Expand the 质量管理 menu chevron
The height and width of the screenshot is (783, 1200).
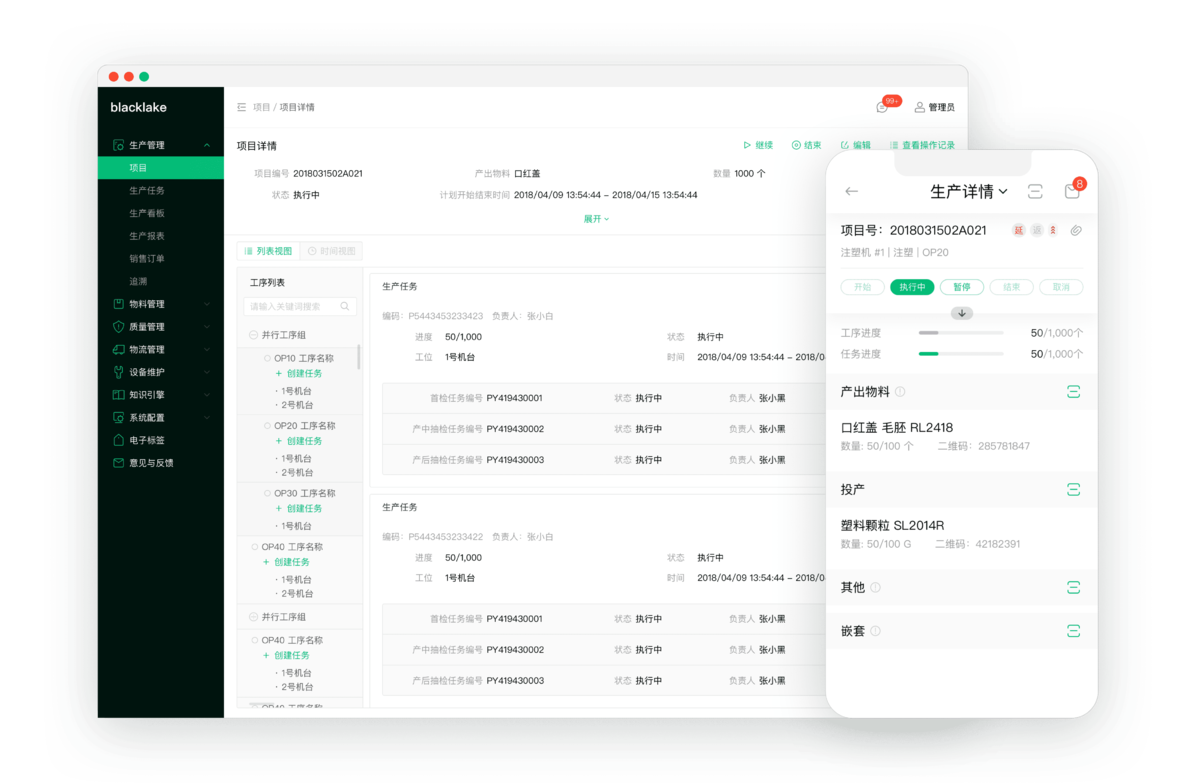tap(207, 327)
